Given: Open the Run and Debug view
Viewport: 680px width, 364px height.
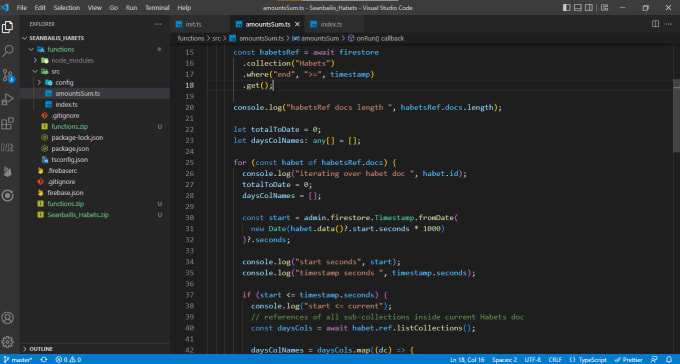Looking at the screenshot, I should click(x=7, y=99).
